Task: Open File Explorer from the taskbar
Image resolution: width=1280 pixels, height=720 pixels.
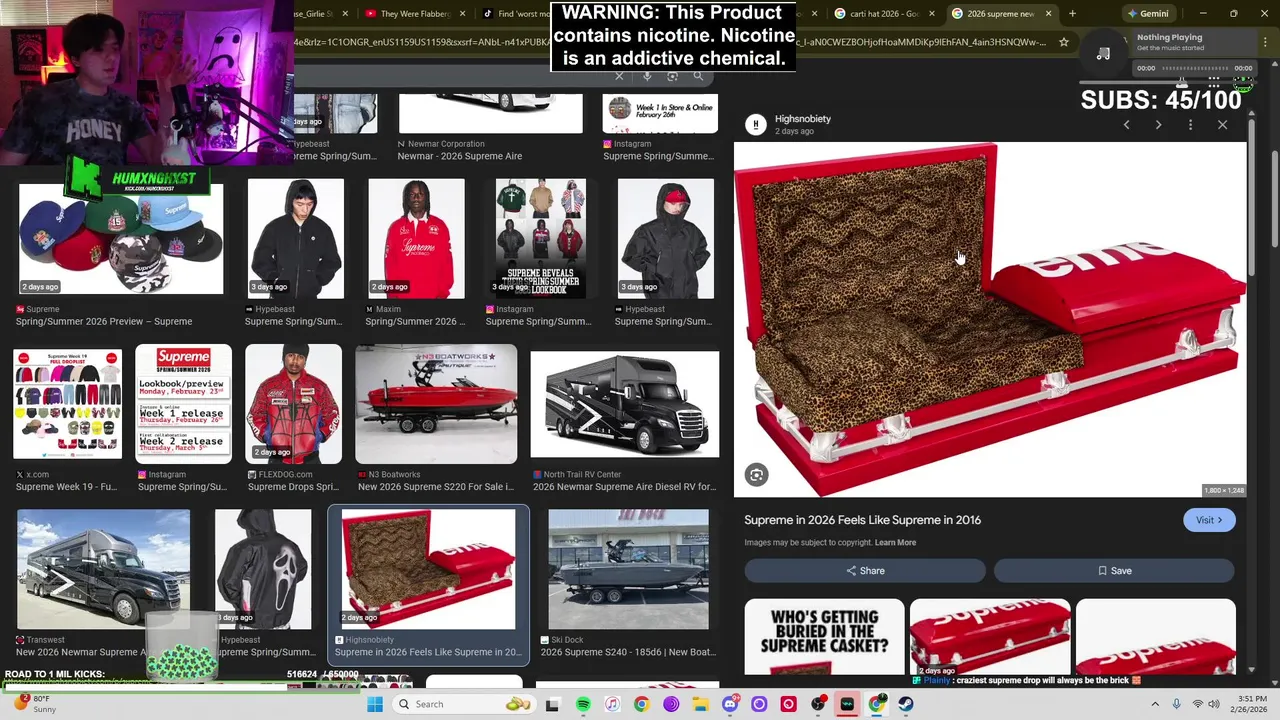Action: click(700, 704)
